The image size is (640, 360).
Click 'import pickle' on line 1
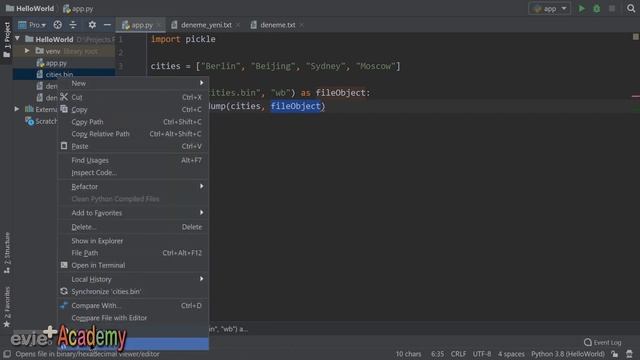click(183, 39)
